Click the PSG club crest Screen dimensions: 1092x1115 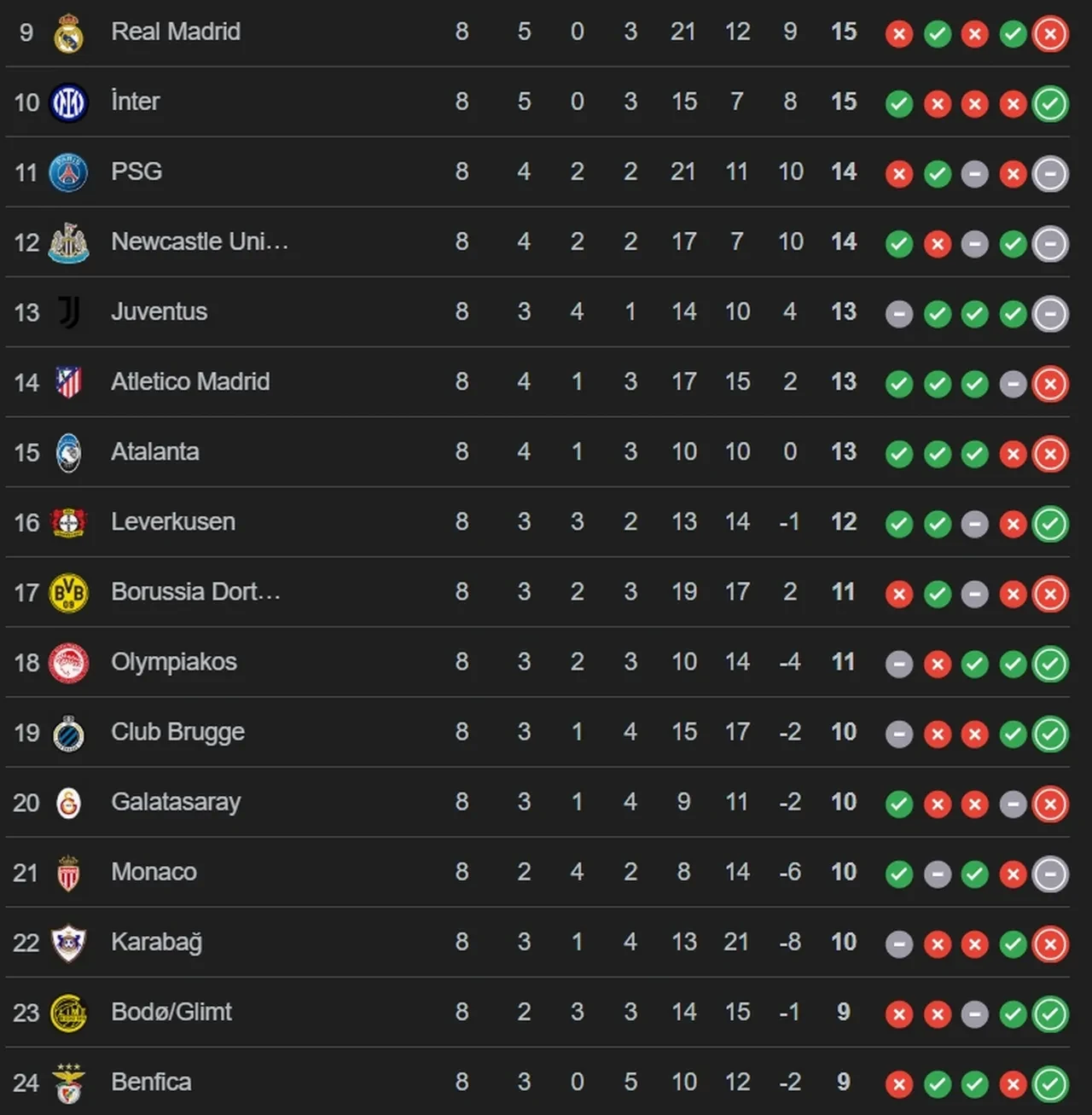(x=68, y=173)
